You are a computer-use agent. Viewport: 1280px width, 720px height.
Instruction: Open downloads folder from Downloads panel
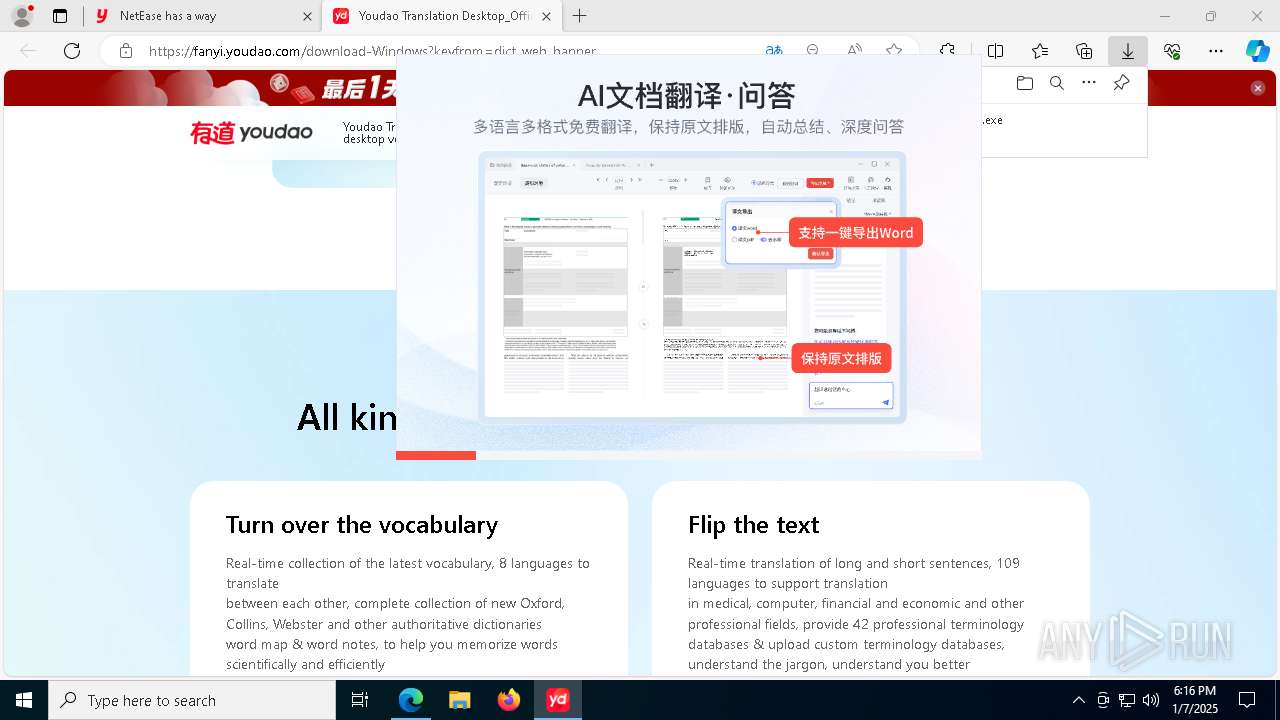tap(1024, 83)
